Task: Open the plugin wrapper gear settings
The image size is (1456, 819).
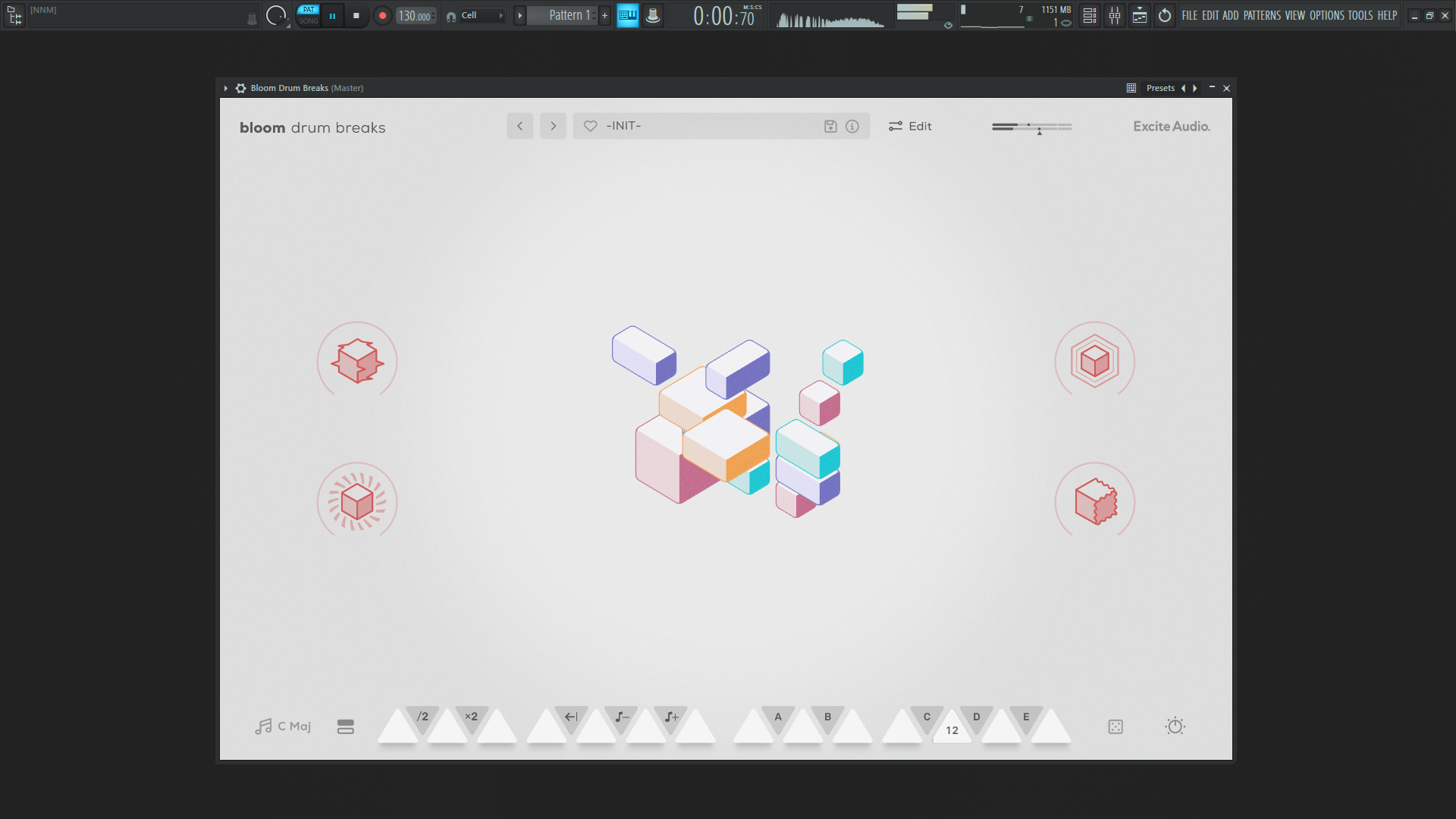Action: (240, 88)
